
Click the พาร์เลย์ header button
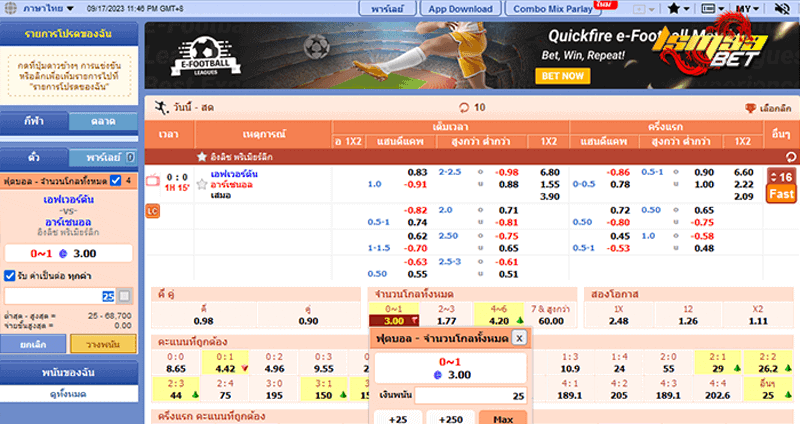[x=387, y=9]
